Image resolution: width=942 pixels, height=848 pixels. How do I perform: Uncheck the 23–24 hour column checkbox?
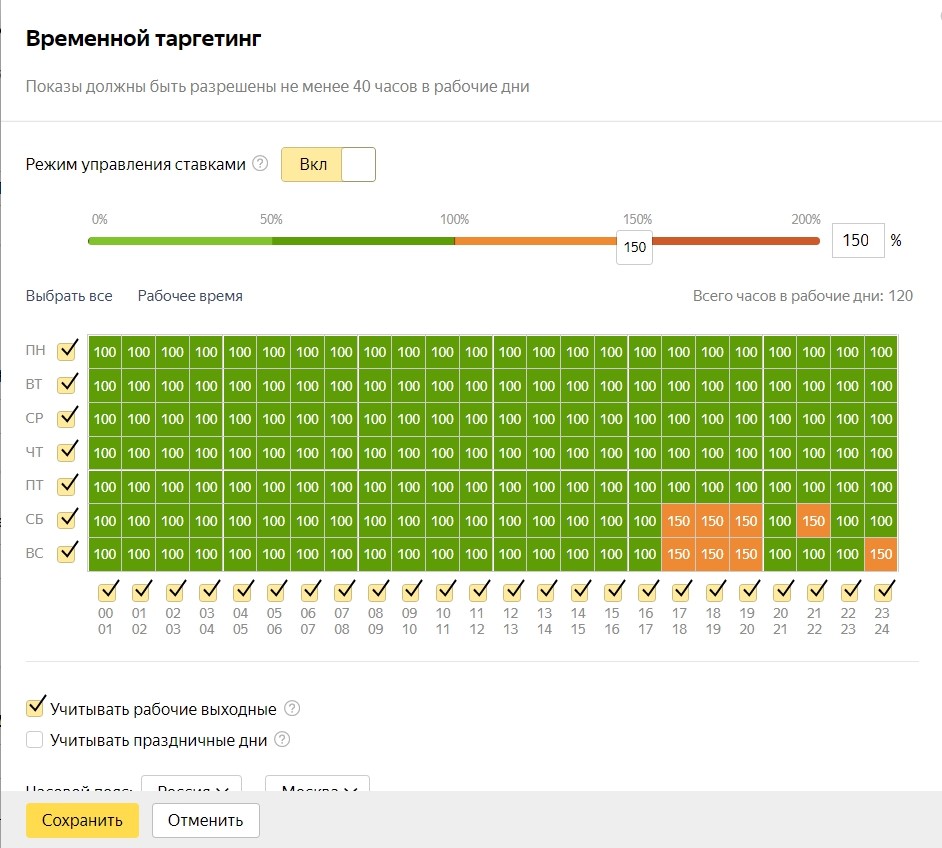[881, 589]
